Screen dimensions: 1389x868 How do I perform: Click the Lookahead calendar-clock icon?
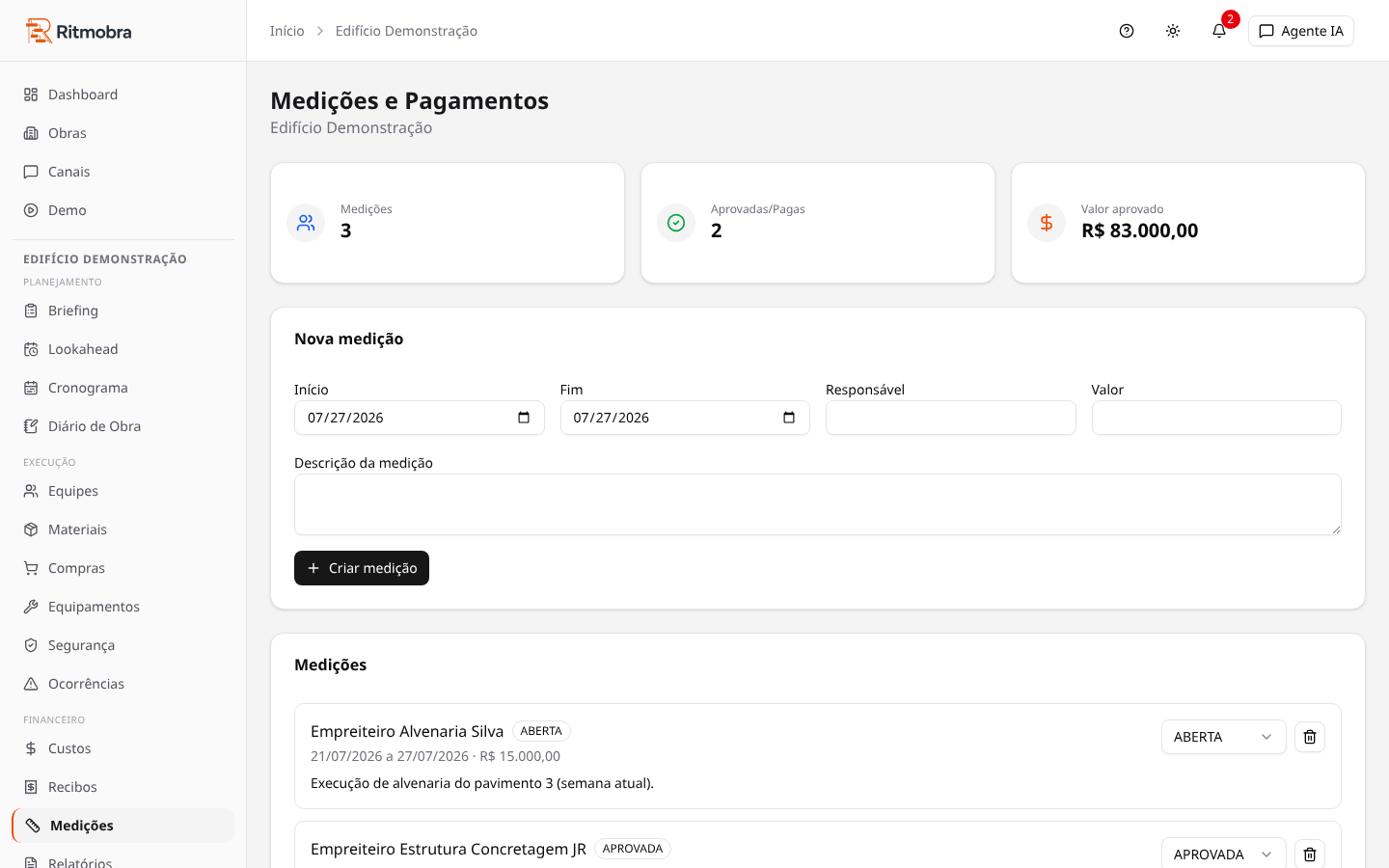31,349
